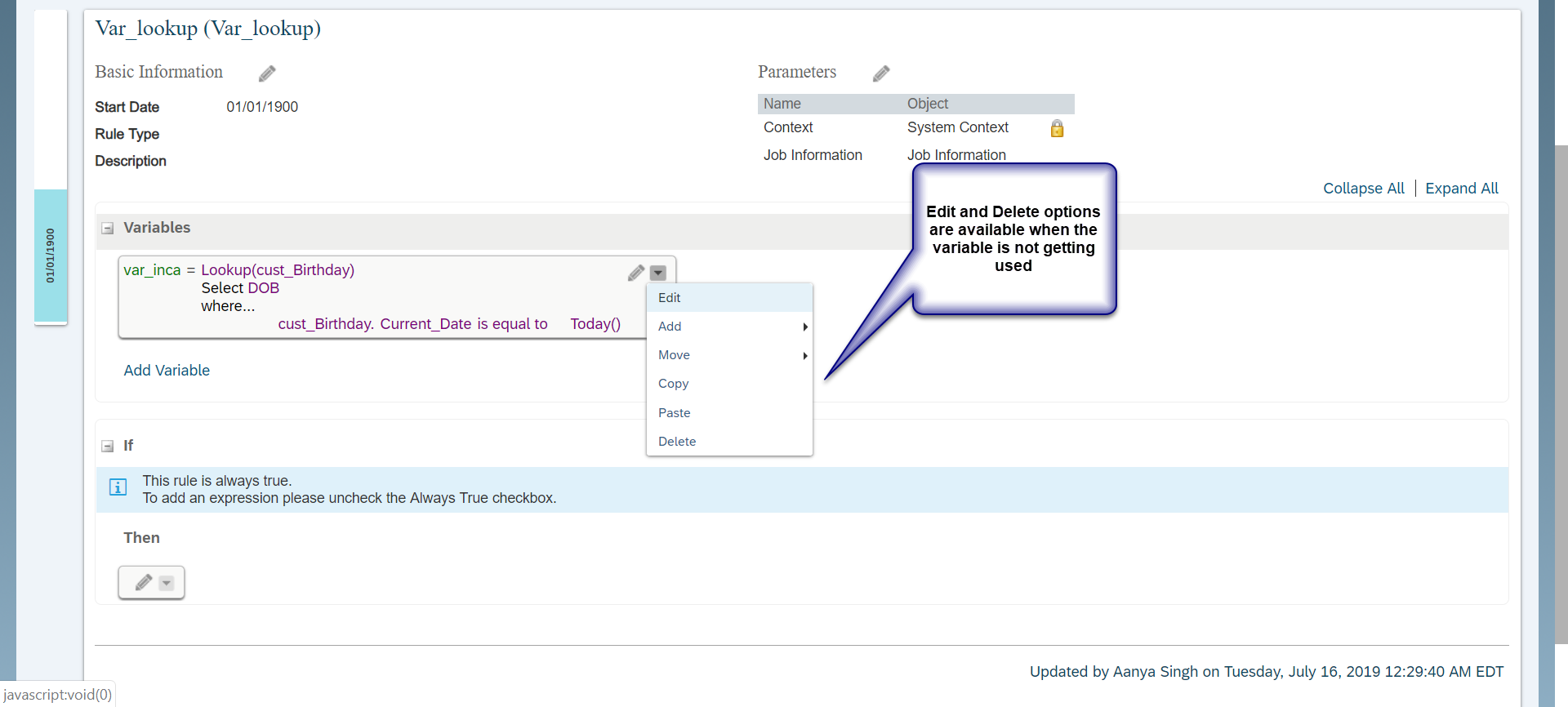Screen dimensions: 1568x707
Task: Click the Start Date value 01/01/1900
Action: coord(262,107)
